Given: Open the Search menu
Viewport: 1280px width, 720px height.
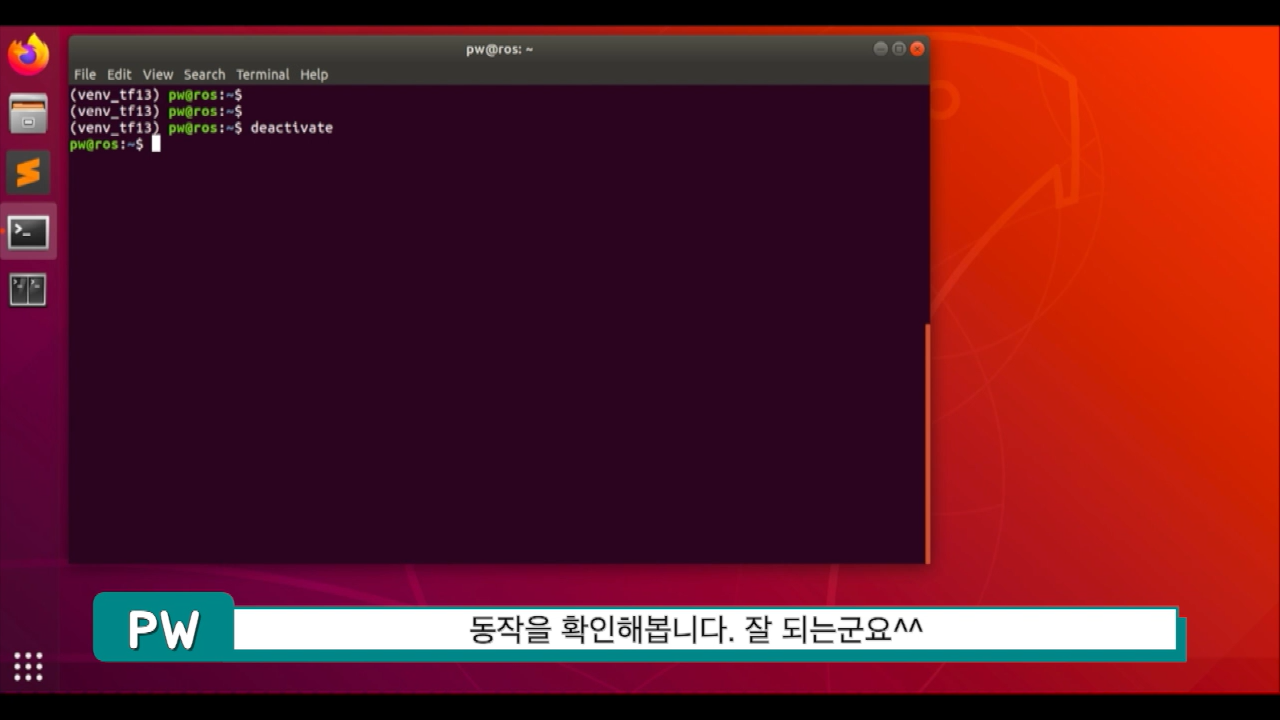Looking at the screenshot, I should (204, 74).
